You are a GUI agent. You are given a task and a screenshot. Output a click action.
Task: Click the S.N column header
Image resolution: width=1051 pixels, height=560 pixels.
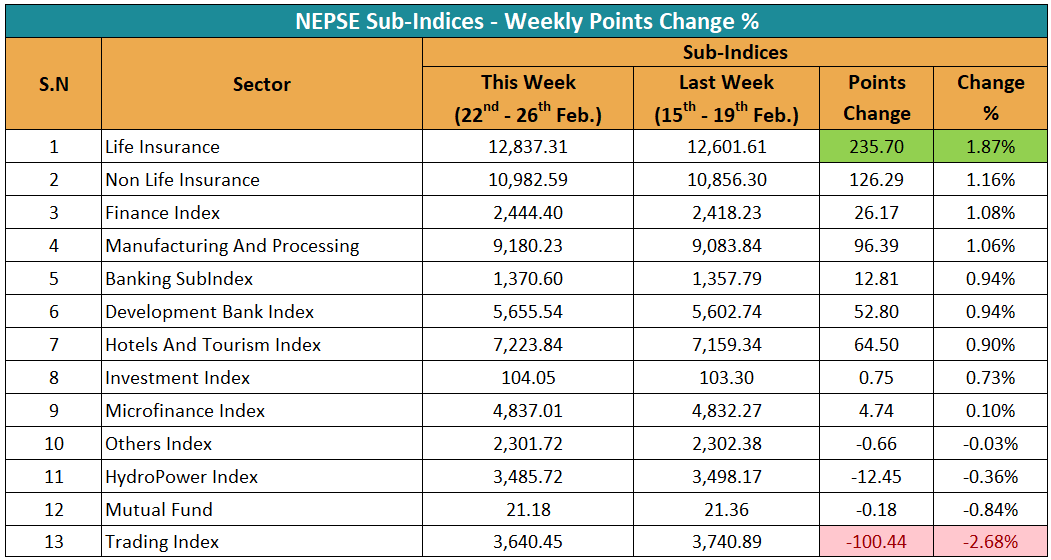pyautogui.click(x=54, y=85)
